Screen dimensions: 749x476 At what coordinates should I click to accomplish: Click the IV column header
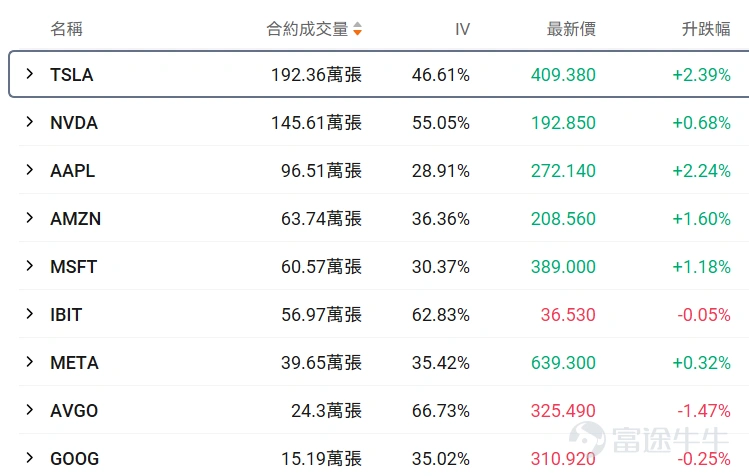[462, 30]
